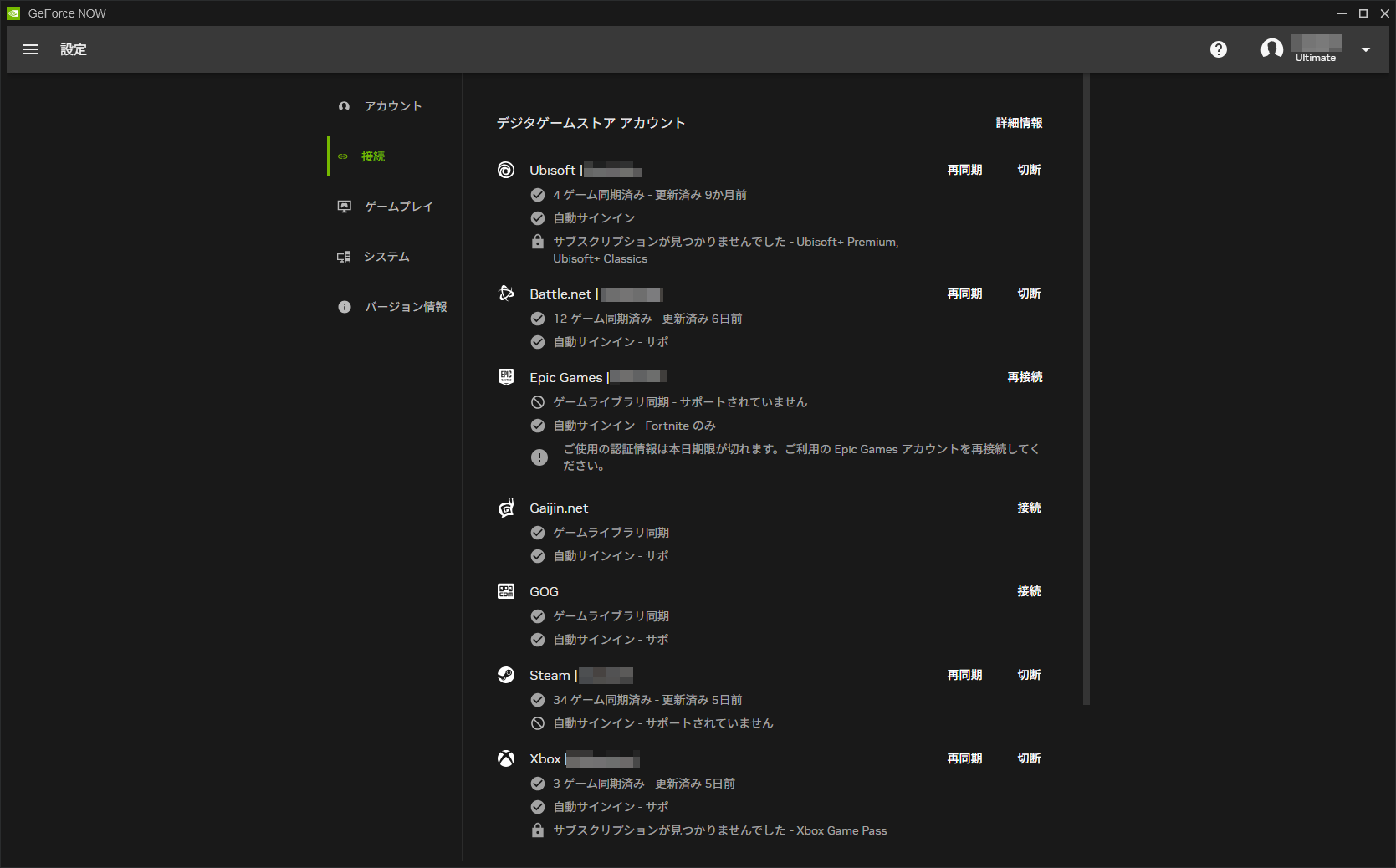Click the Ubisoft subscription lock icon

(538, 242)
